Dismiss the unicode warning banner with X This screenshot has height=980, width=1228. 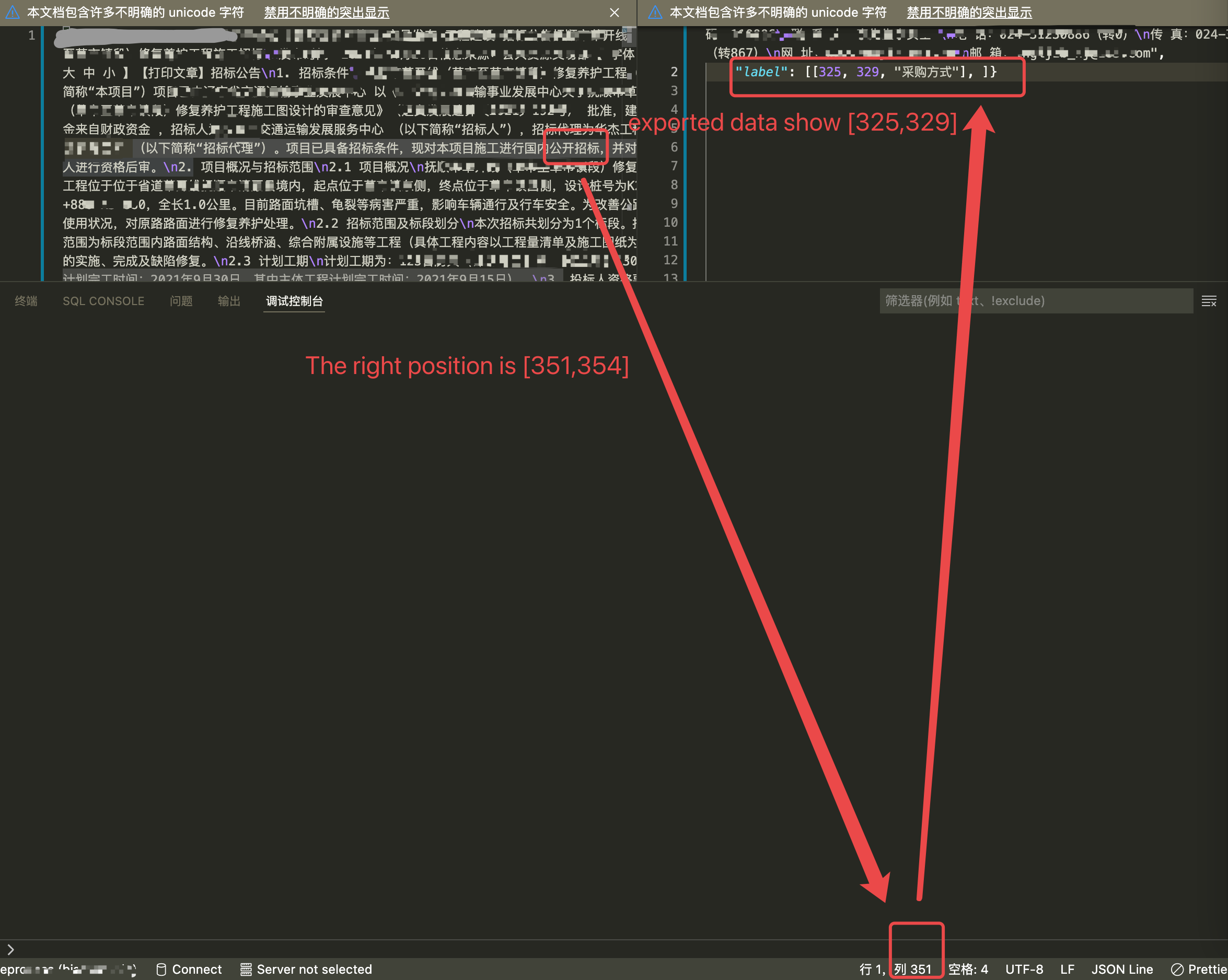click(x=614, y=12)
